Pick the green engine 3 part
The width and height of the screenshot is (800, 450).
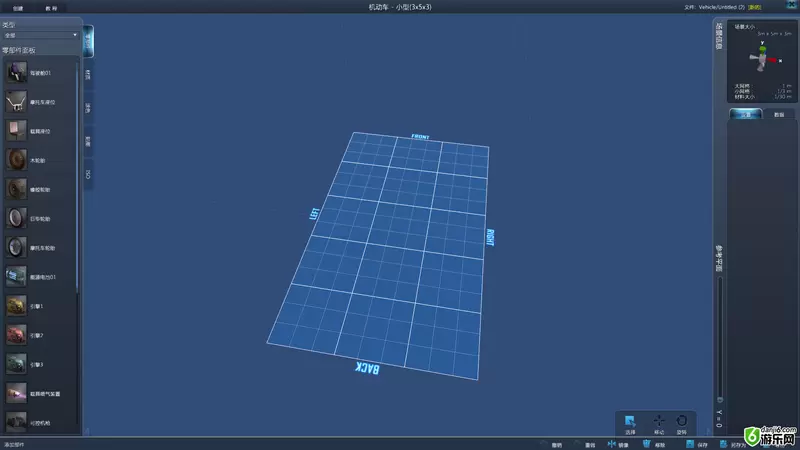pyautogui.click(x=16, y=364)
